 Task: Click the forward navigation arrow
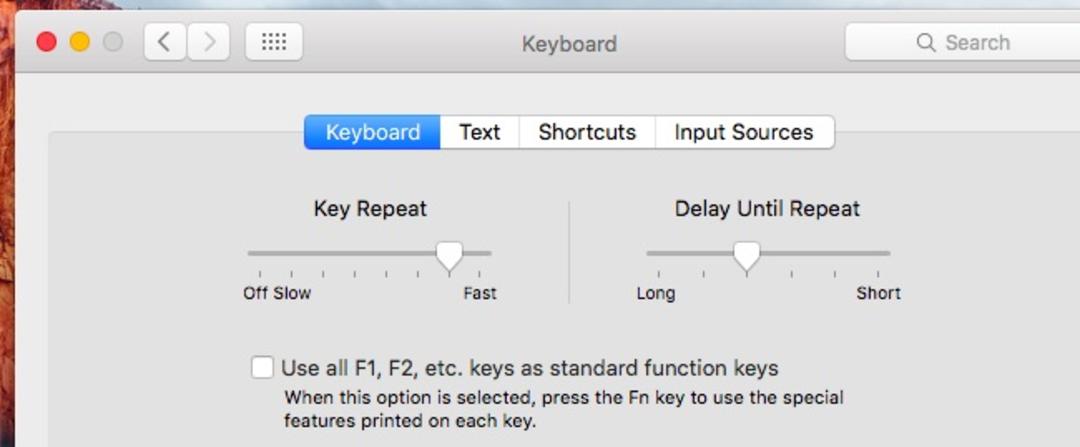click(x=209, y=42)
